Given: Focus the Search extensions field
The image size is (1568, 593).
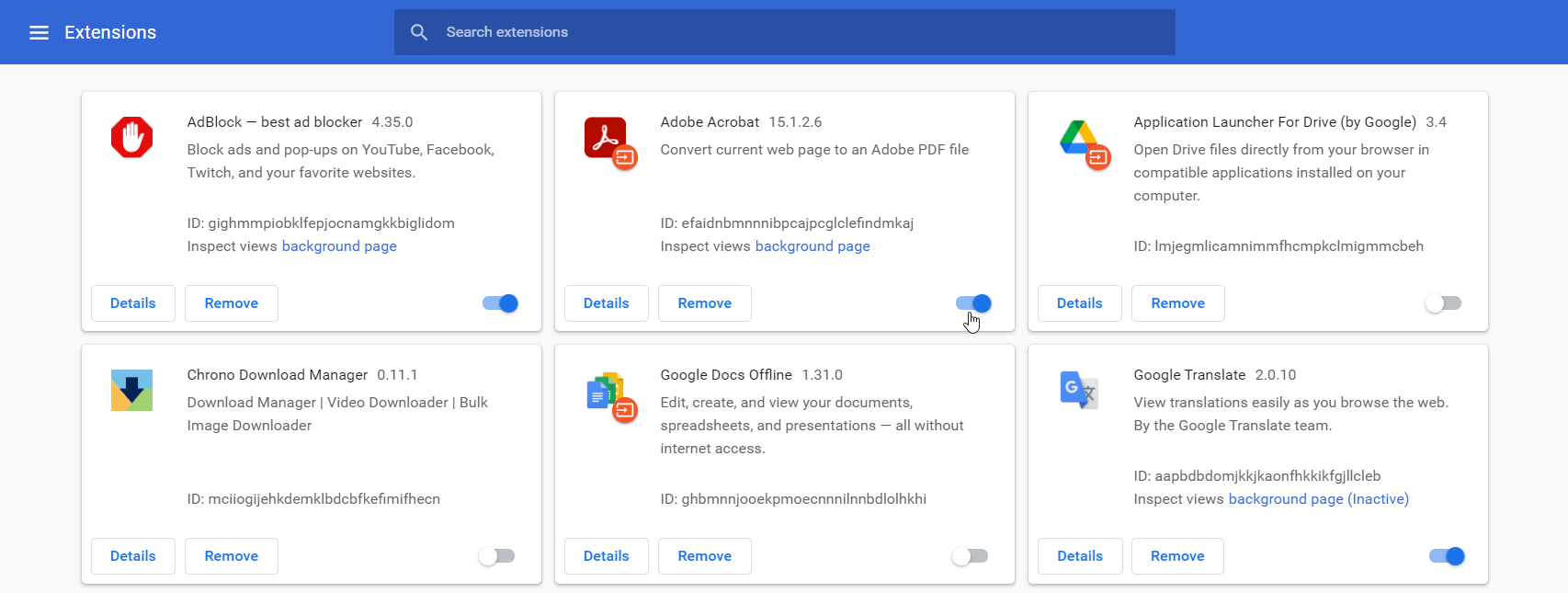Looking at the screenshot, I should point(785,32).
